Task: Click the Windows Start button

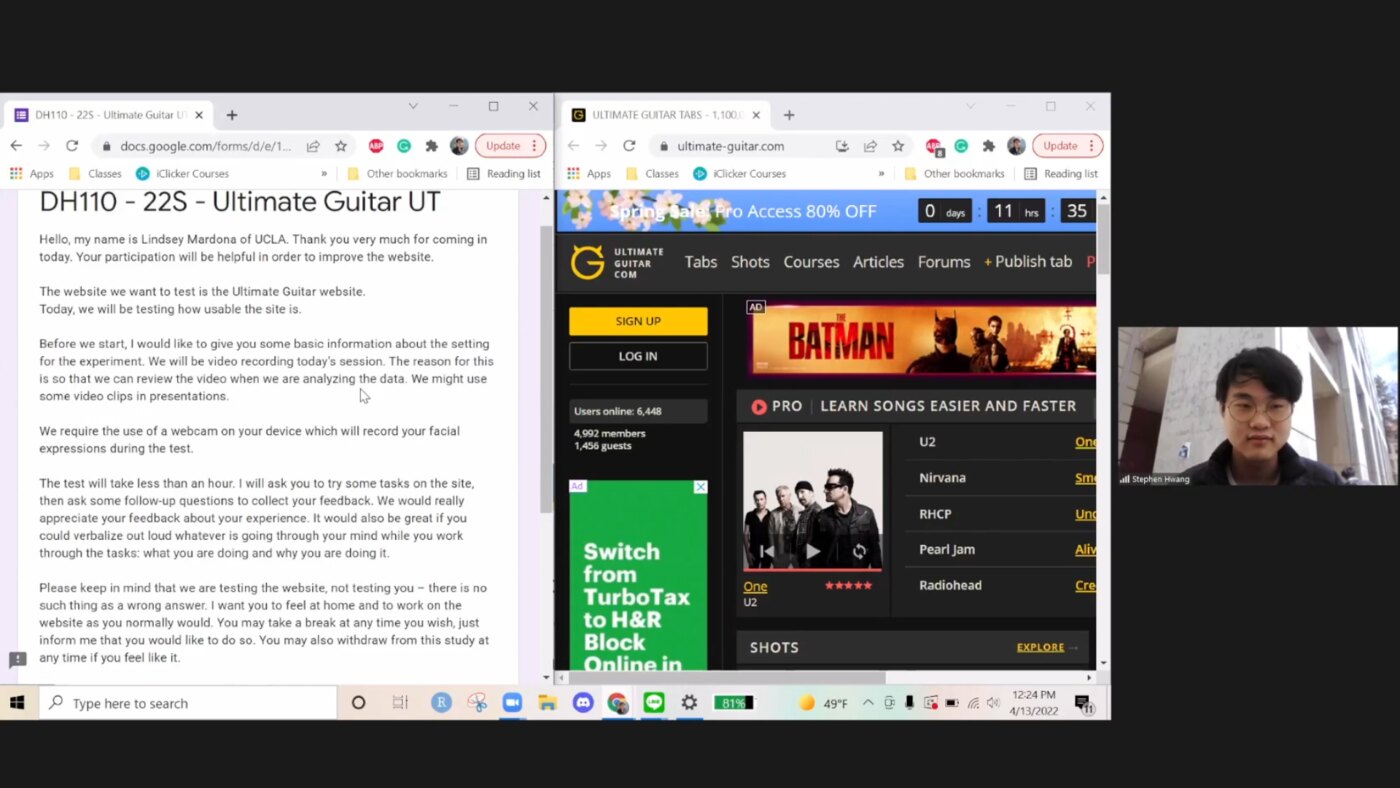Action: (x=17, y=703)
